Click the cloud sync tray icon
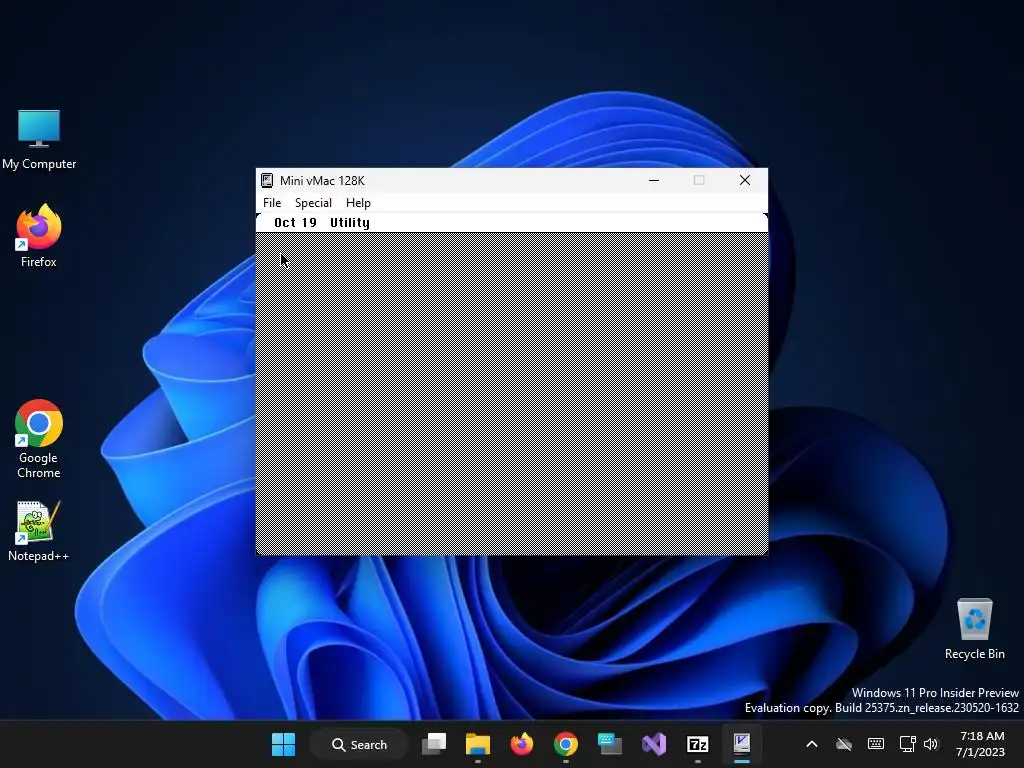Image resolution: width=1024 pixels, height=768 pixels. tap(844, 744)
